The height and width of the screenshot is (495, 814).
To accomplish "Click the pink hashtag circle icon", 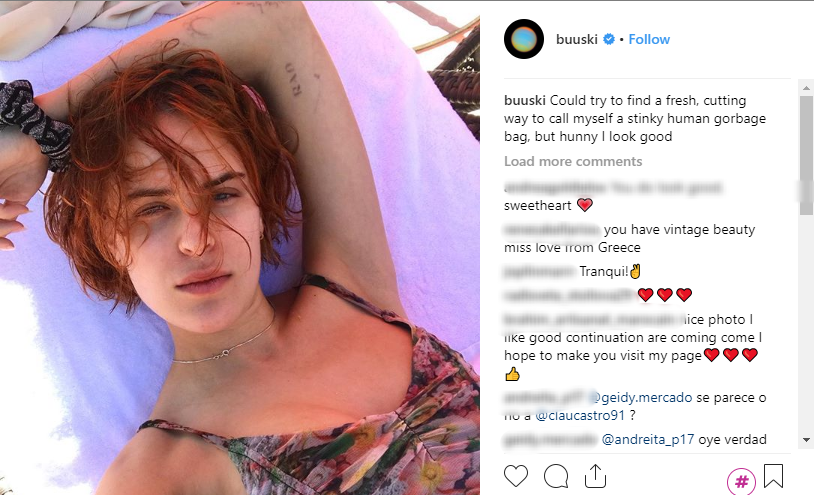I will (741, 481).
